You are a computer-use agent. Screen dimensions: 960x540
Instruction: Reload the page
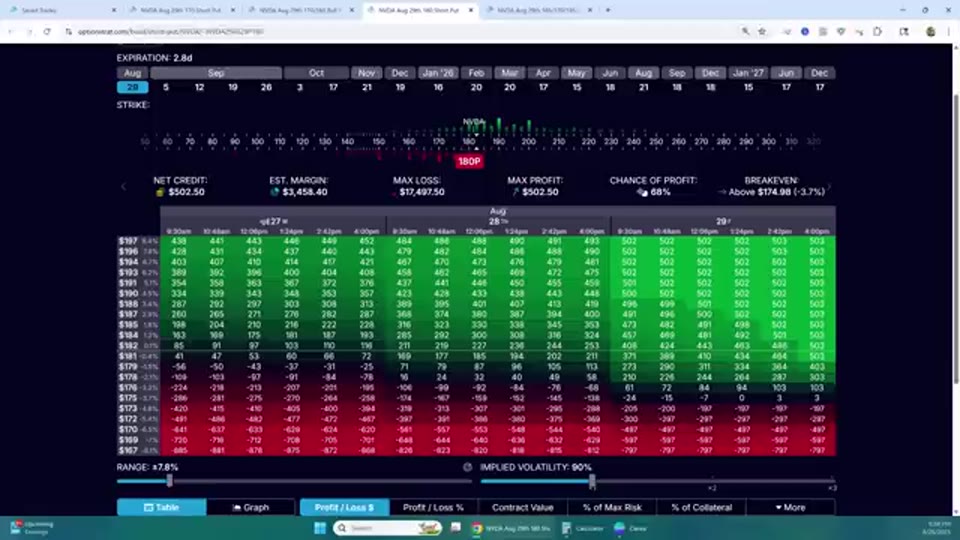[x=47, y=32]
